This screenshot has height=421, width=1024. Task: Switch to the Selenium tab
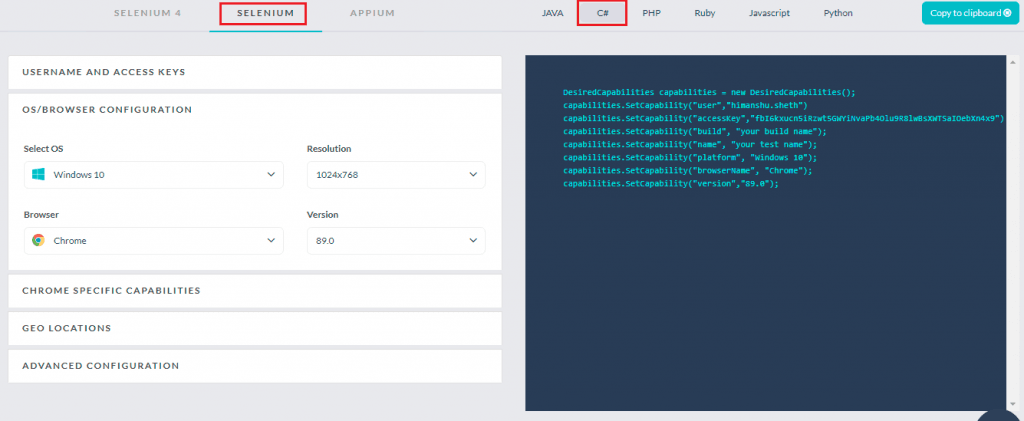pos(264,14)
